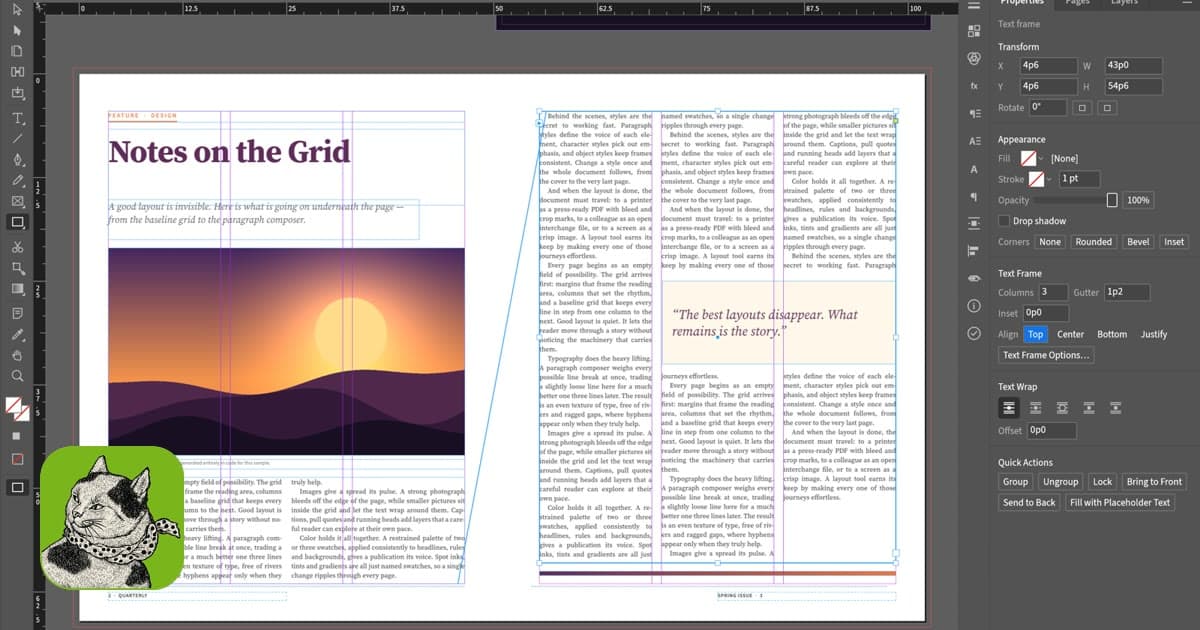1200x630 pixels.
Task: Activate the Zoom magnifier tool
Action: point(18,376)
